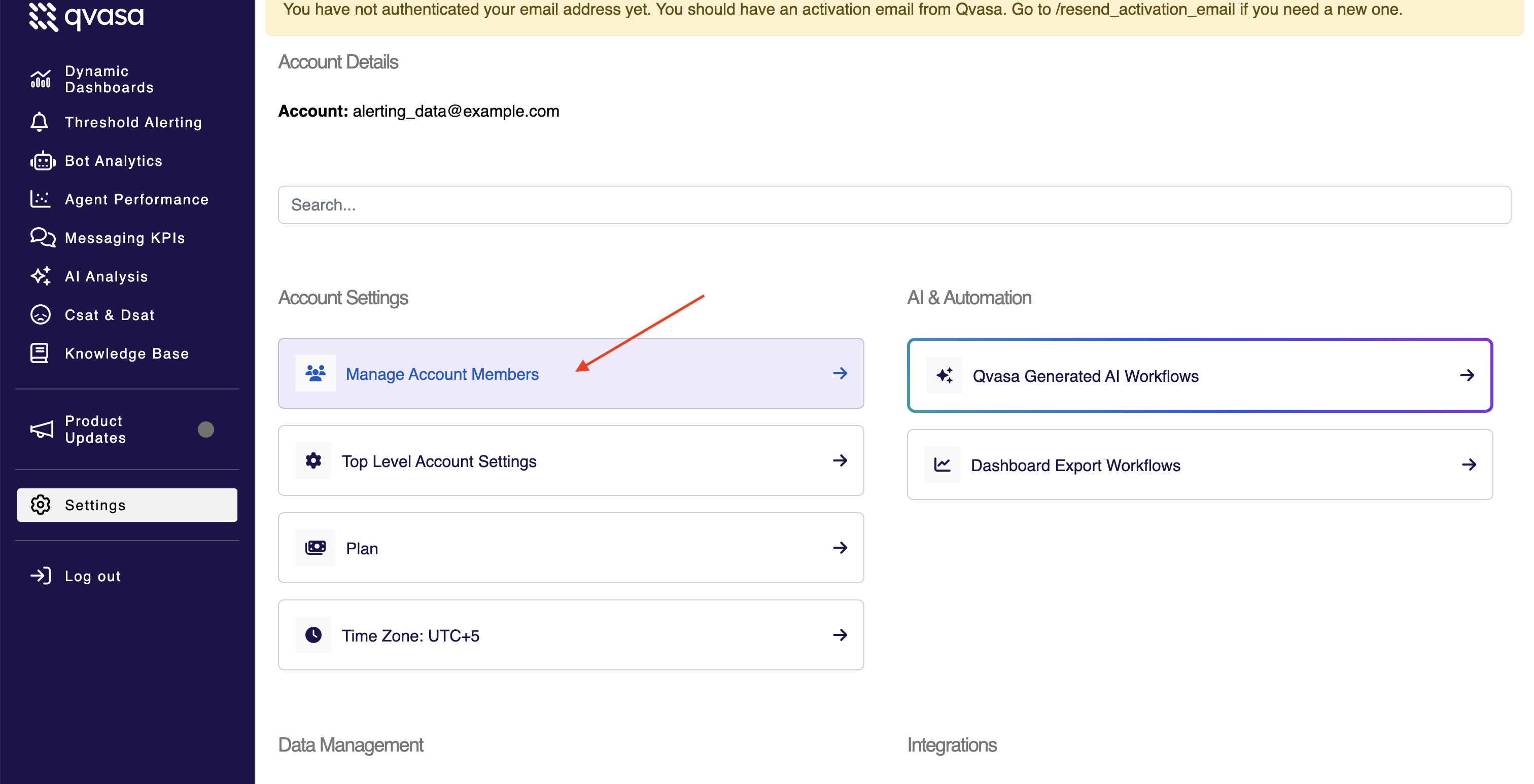
Task: Open Bot Analytics page
Action: coord(127,161)
